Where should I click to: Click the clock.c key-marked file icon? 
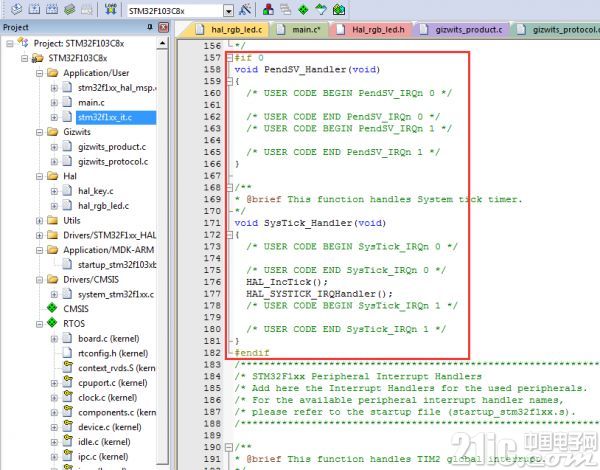(x=67, y=397)
